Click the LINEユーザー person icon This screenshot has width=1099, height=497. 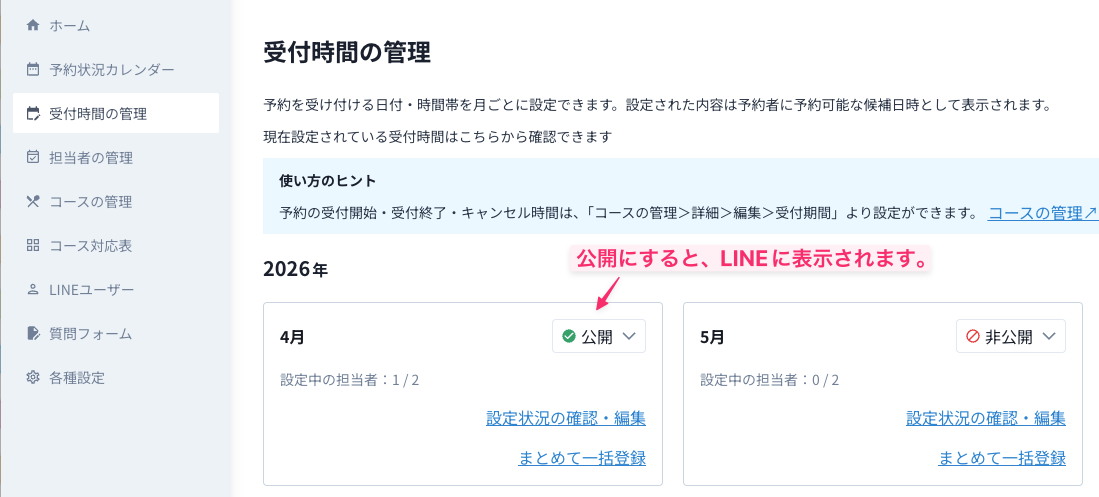point(33,289)
